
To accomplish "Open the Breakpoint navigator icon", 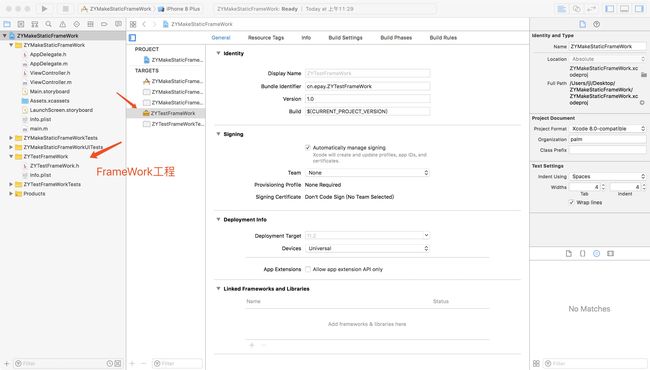I will tap(104, 24).
